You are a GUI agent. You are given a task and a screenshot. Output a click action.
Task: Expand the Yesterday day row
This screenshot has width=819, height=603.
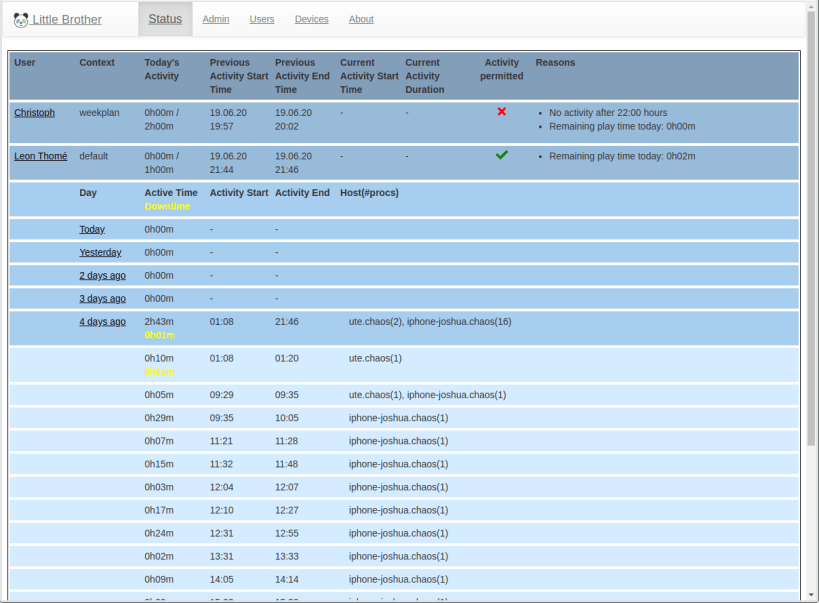pyautogui.click(x=100, y=252)
